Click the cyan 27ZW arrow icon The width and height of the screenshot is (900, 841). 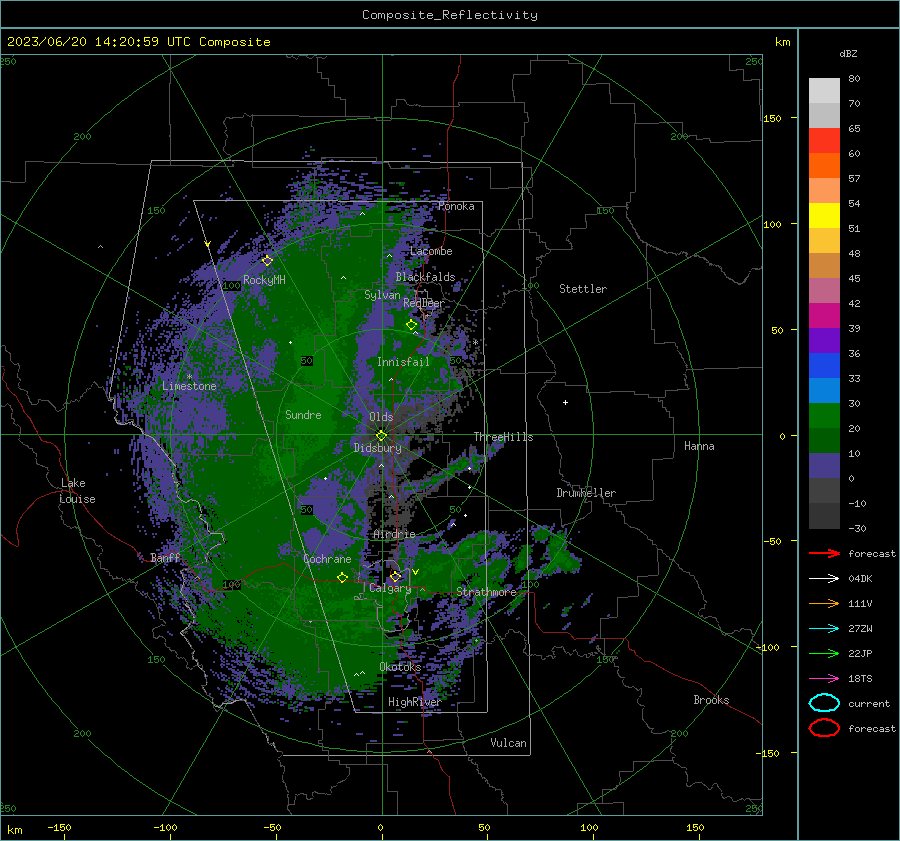click(x=824, y=628)
